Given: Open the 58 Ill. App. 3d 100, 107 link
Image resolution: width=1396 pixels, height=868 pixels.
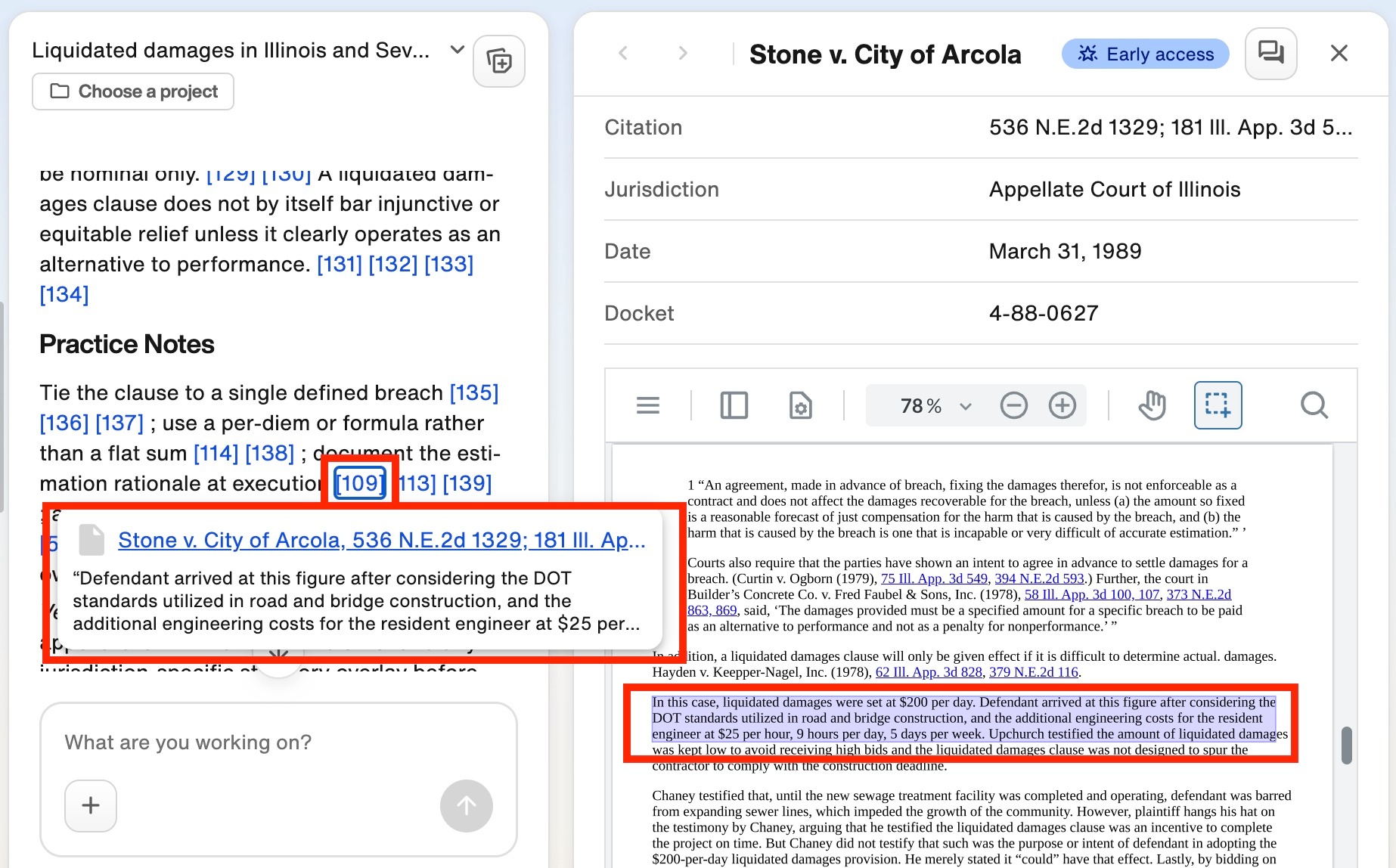Looking at the screenshot, I should [x=1092, y=594].
